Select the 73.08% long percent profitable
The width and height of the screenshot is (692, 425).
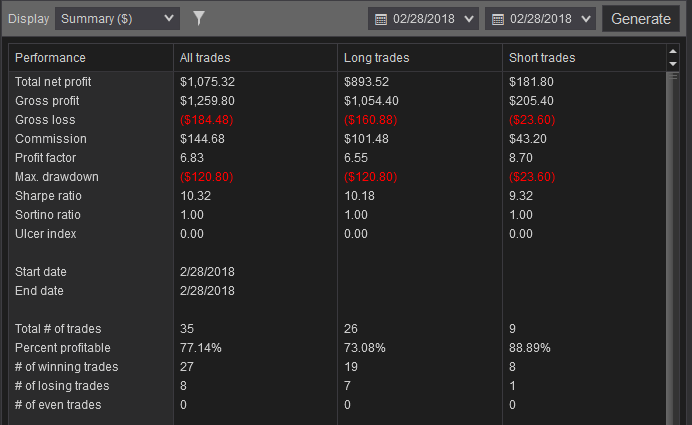pyautogui.click(x=365, y=347)
